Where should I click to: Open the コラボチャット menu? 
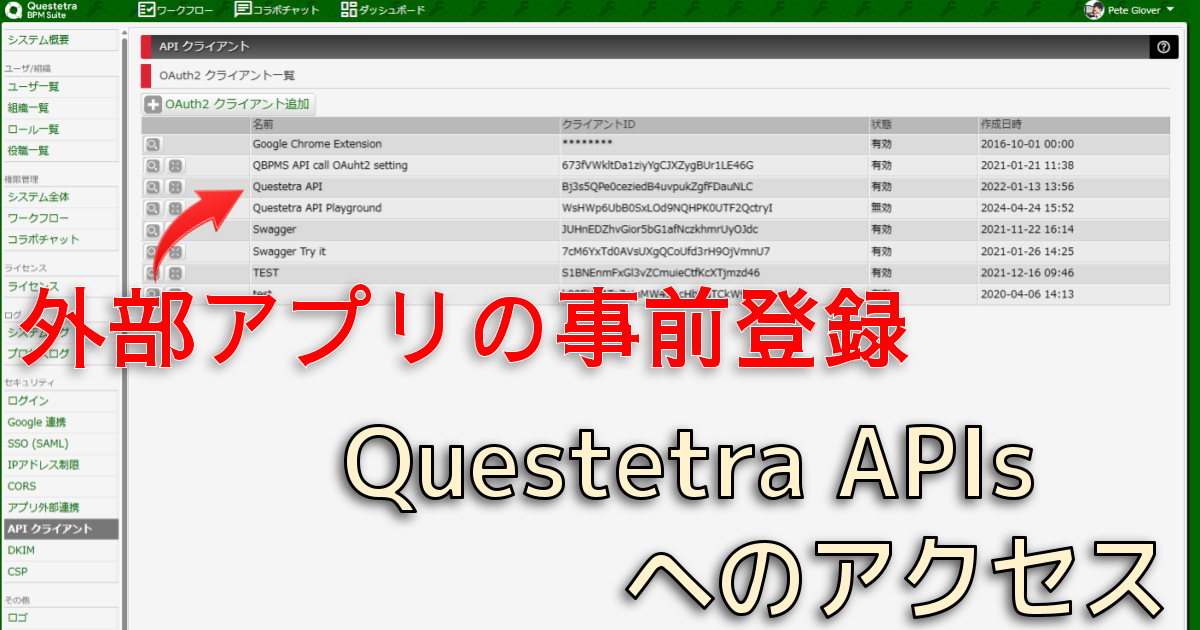click(x=277, y=10)
